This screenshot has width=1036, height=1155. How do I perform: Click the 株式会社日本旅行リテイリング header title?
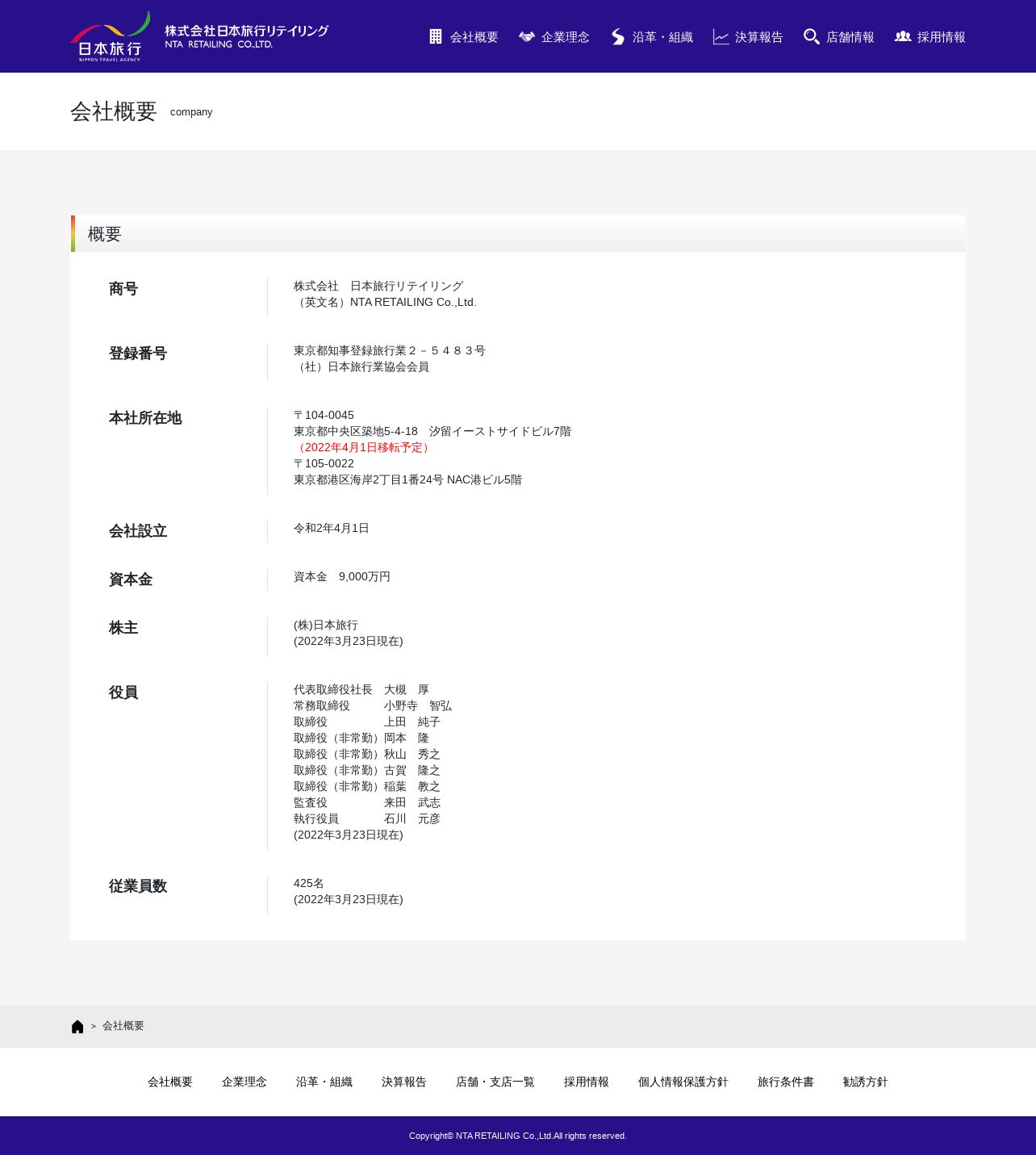pos(247,36)
